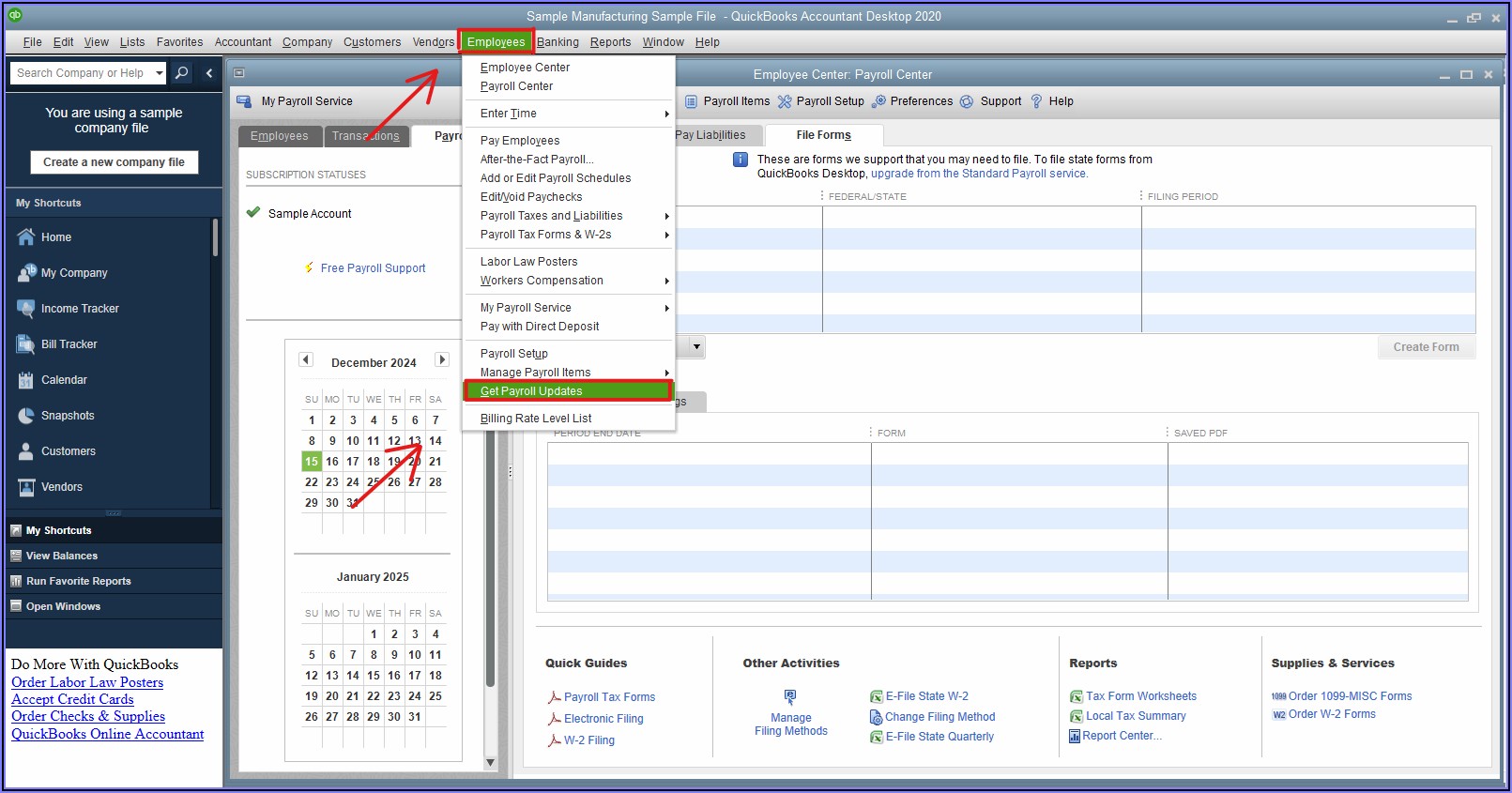Select Get Payroll Updates menu item

pyautogui.click(x=531, y=391)
